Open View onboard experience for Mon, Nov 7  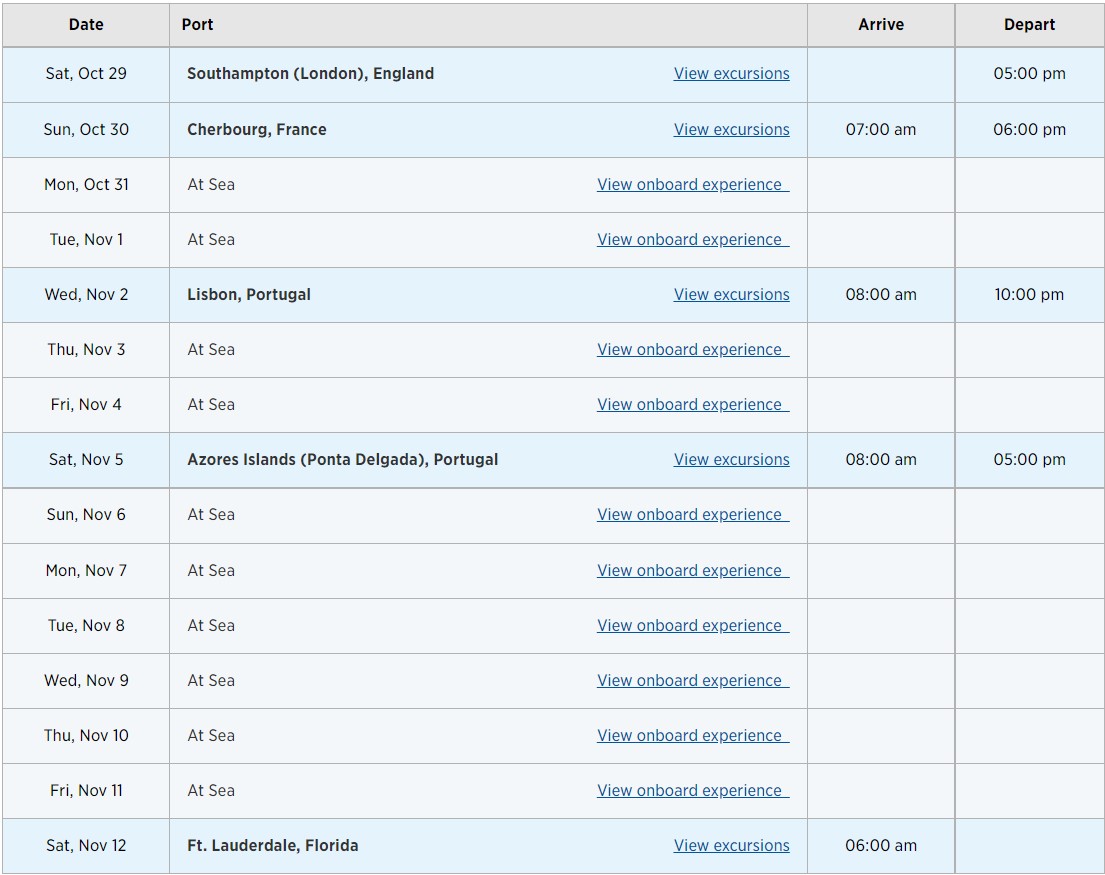click(693, 571)
